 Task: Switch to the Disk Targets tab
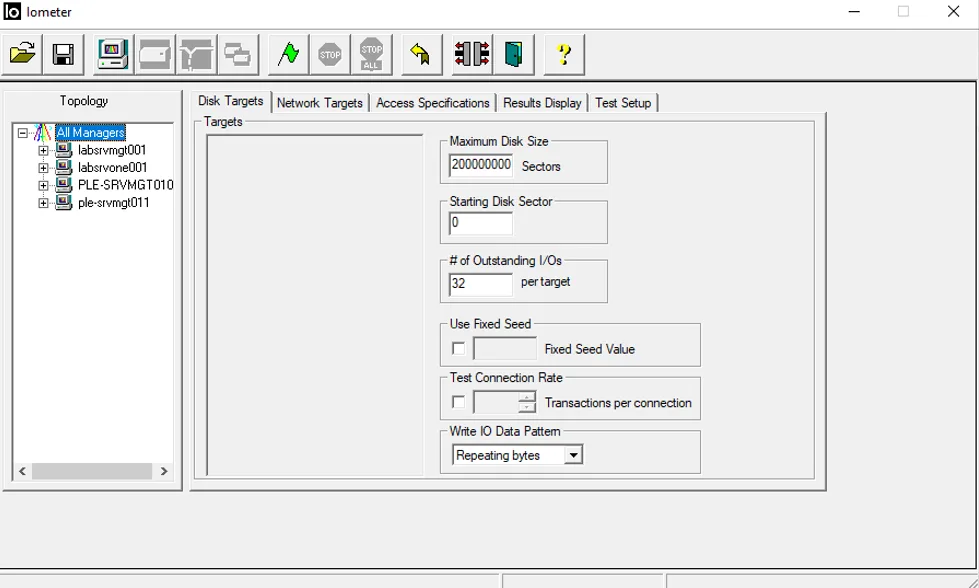coord(230,101)
